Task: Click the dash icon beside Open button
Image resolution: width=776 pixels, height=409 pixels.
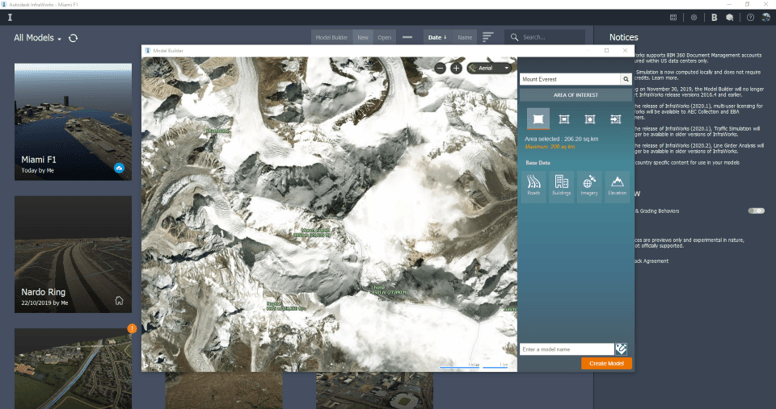Action: [x=407, y=37]
